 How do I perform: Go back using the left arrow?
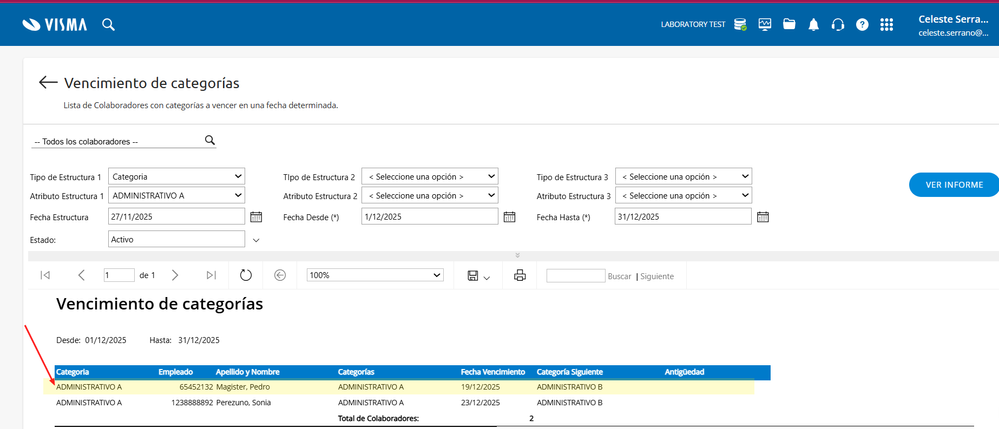pyautogui.click(x=47, y=83)
